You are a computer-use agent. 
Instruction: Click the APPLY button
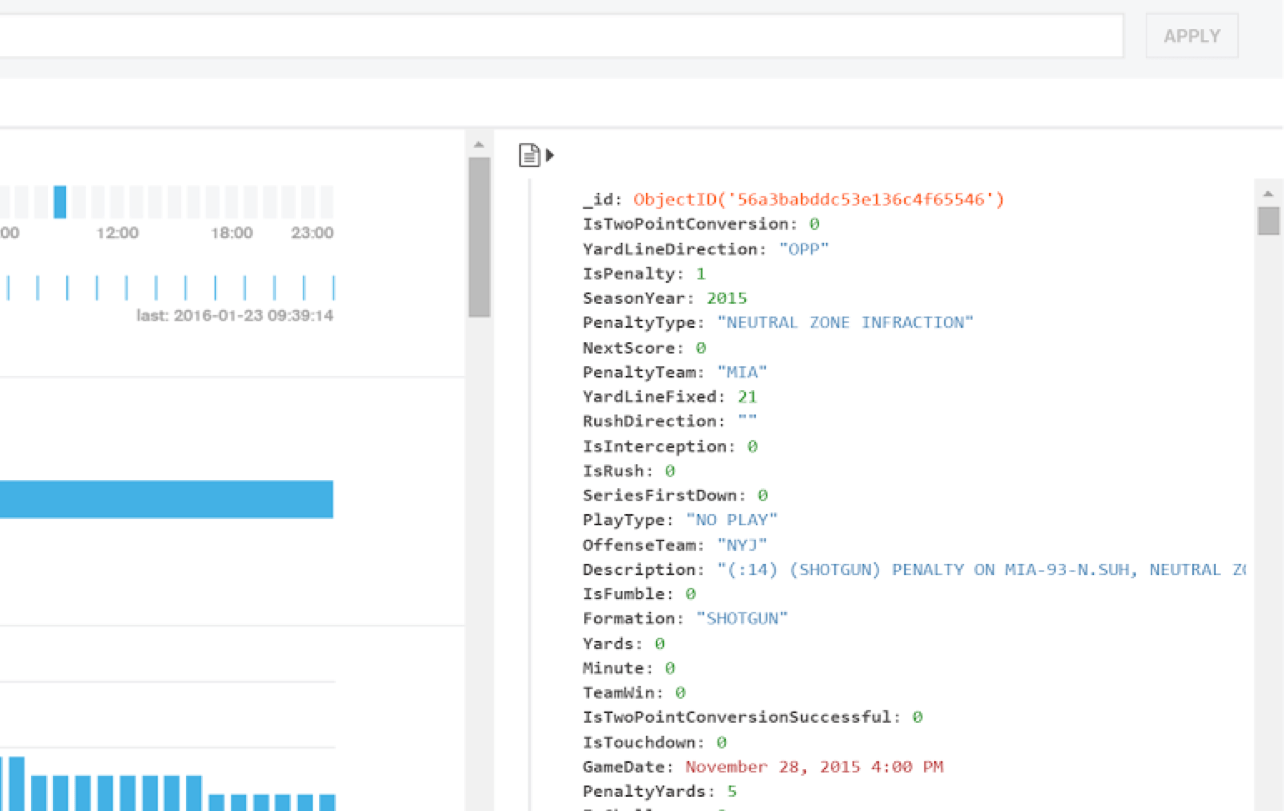tap(1191, 36)
